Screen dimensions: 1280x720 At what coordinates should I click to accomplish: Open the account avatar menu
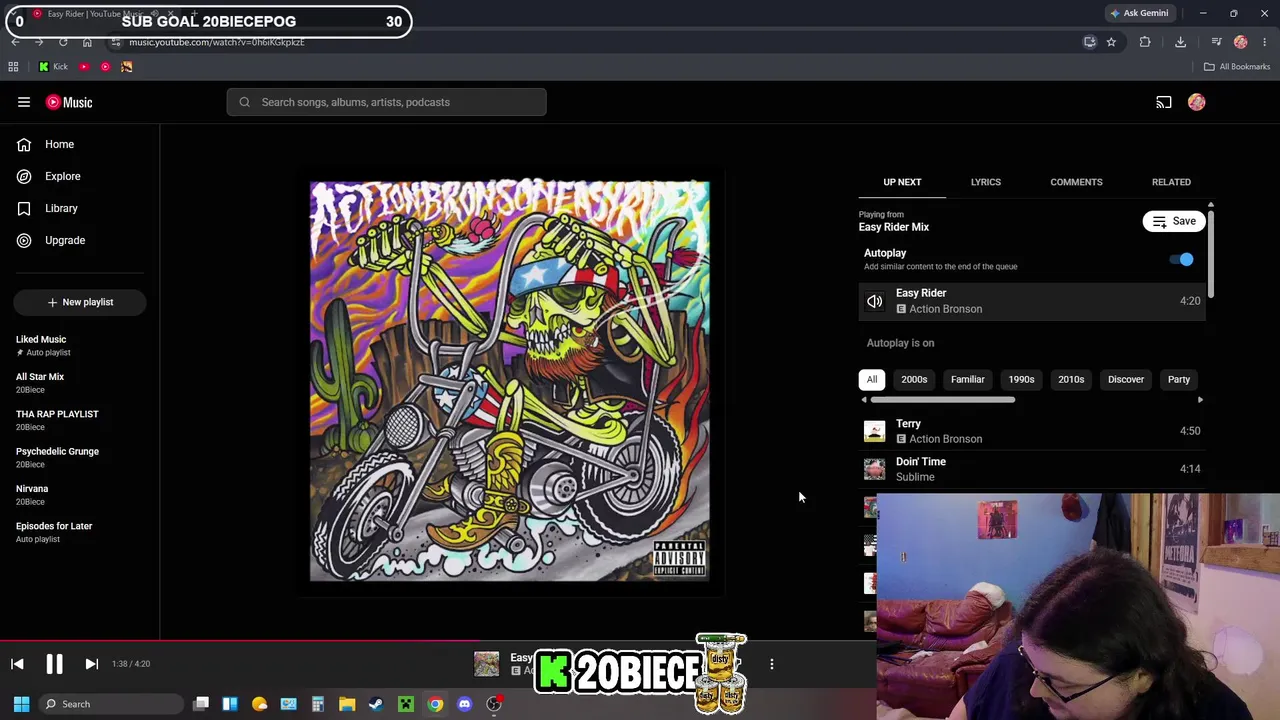[1197, 102]
